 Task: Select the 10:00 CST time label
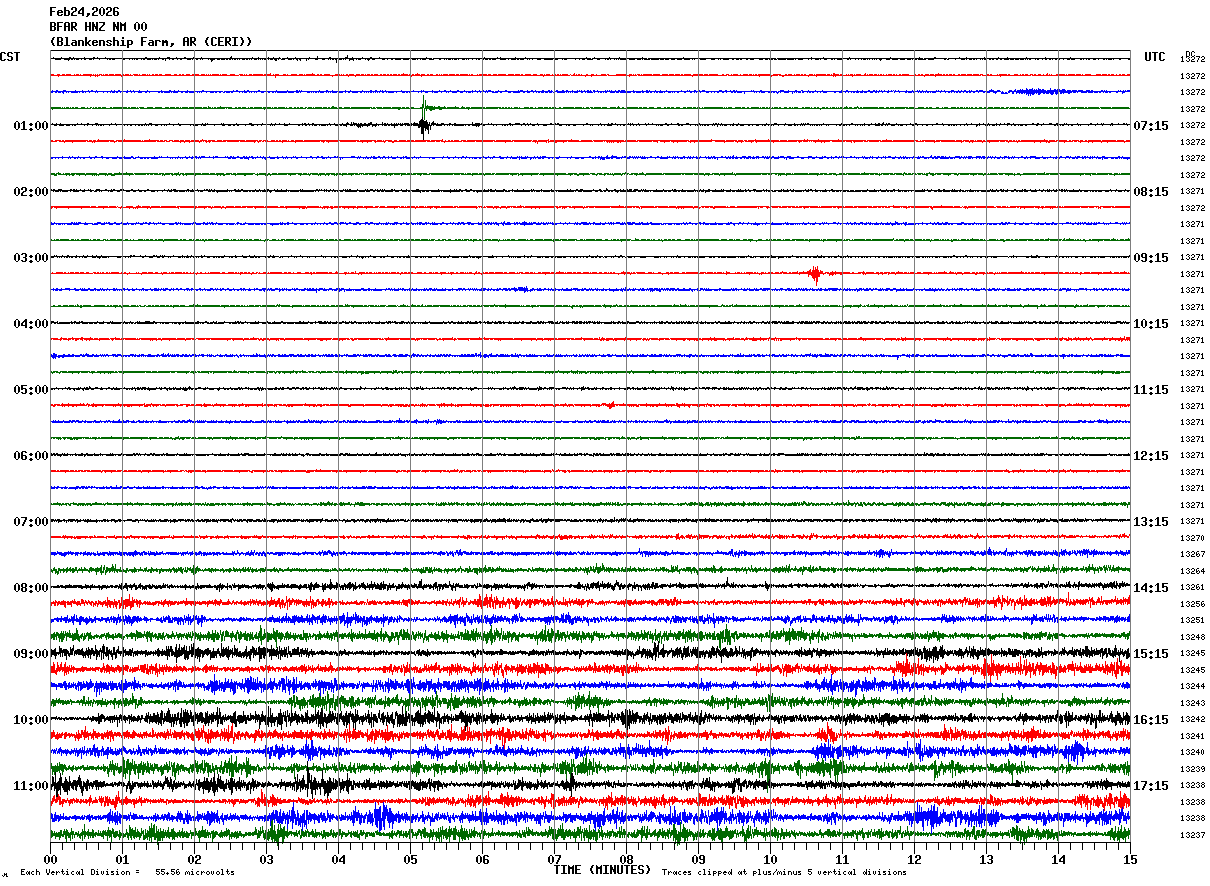pos(31,720)
